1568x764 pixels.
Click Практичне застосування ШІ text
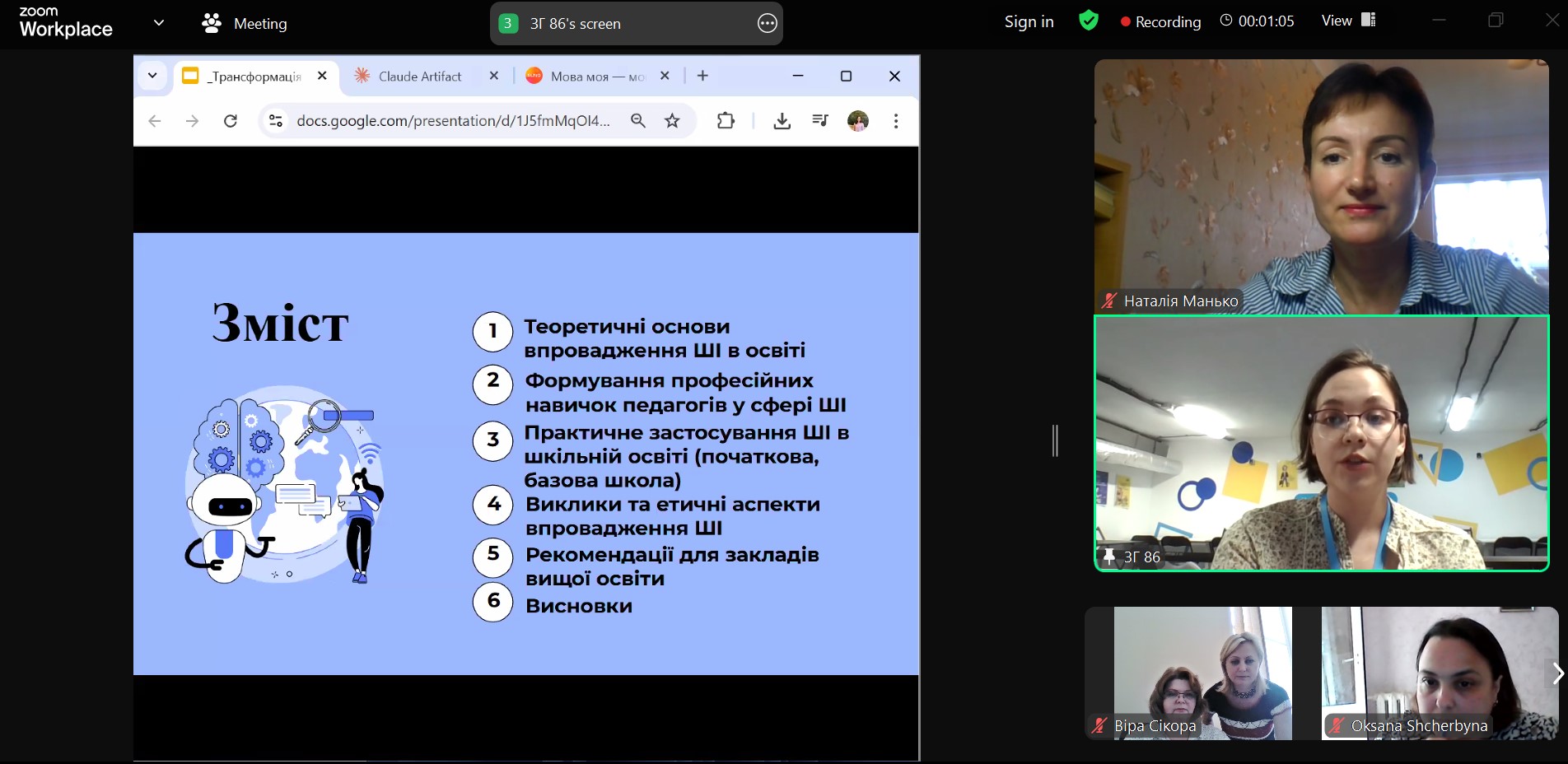[x=687, y=456]
